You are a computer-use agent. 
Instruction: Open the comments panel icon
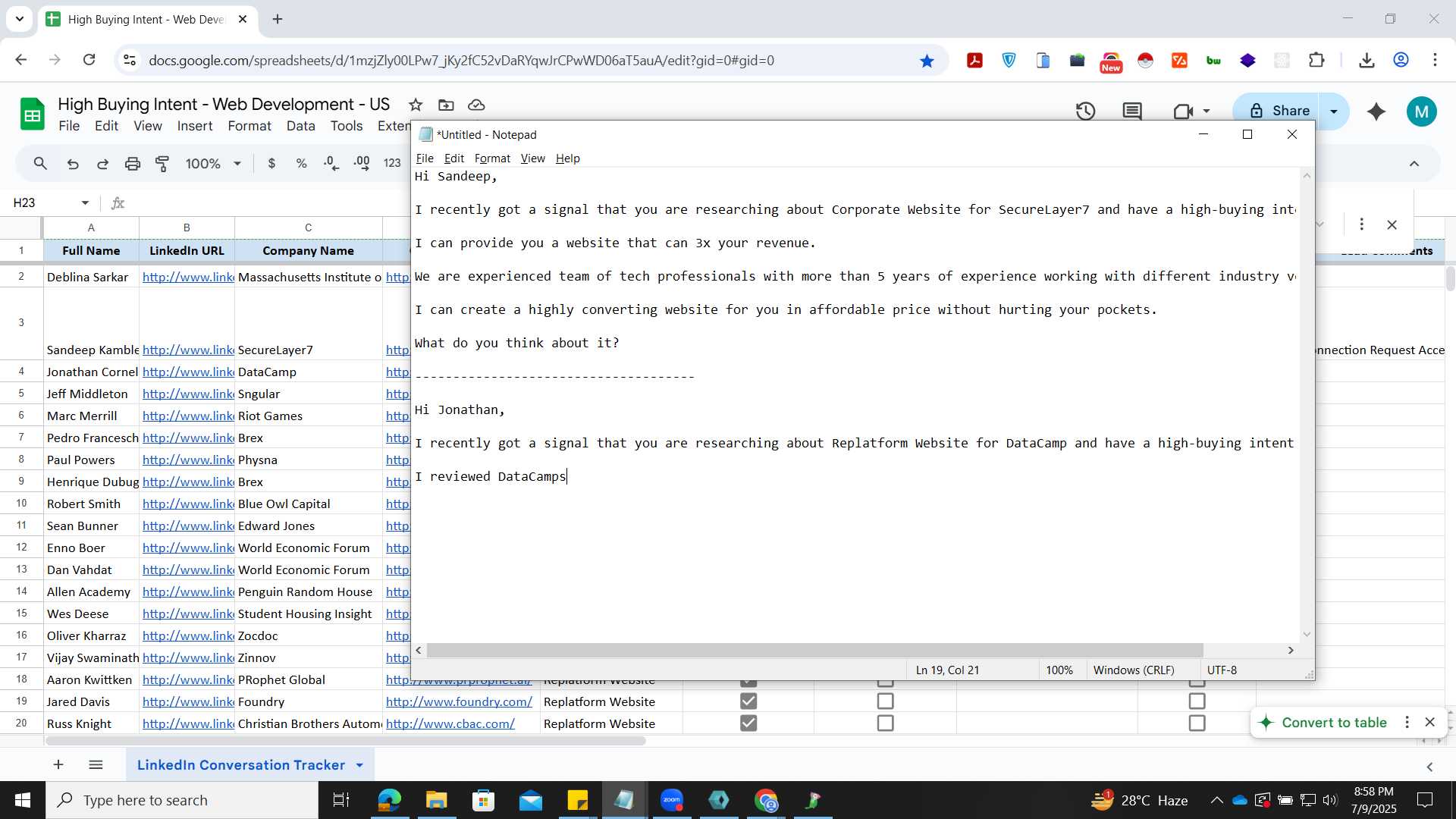tap(1132, 111)
